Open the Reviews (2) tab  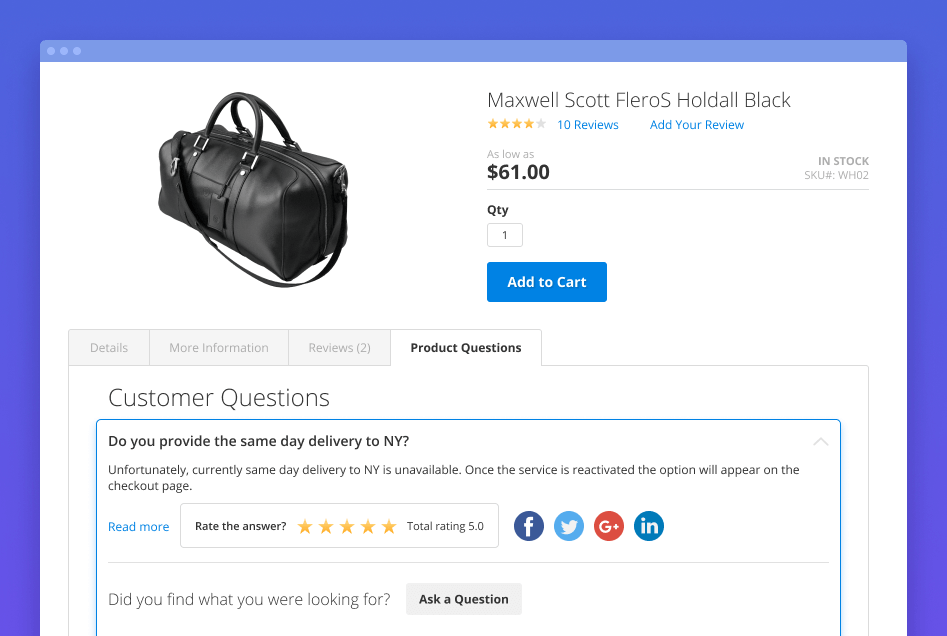[339, 347]
